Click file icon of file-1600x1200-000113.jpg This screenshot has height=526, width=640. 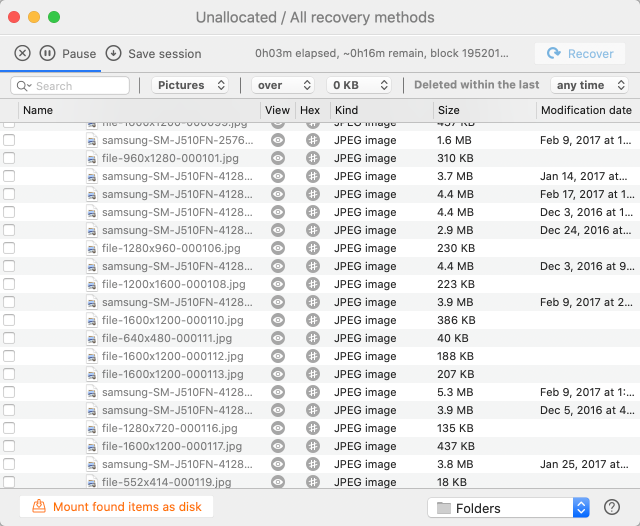92,374
